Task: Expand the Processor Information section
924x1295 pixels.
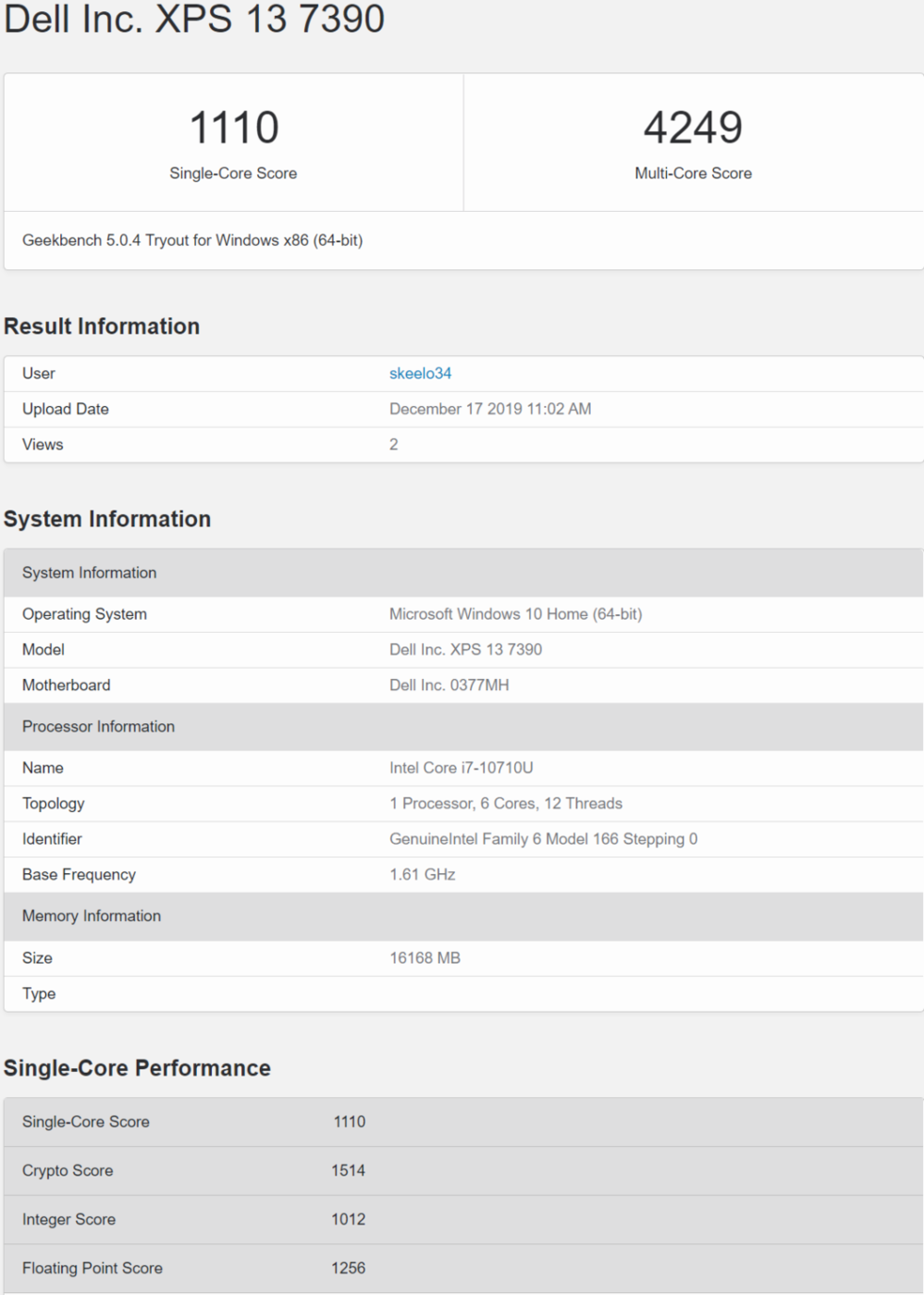Action: click(x=98, y=726)
